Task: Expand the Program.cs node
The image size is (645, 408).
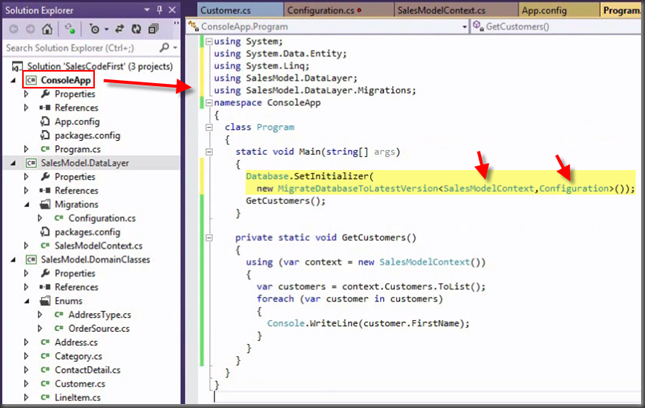Action: [x=26, y=149]
